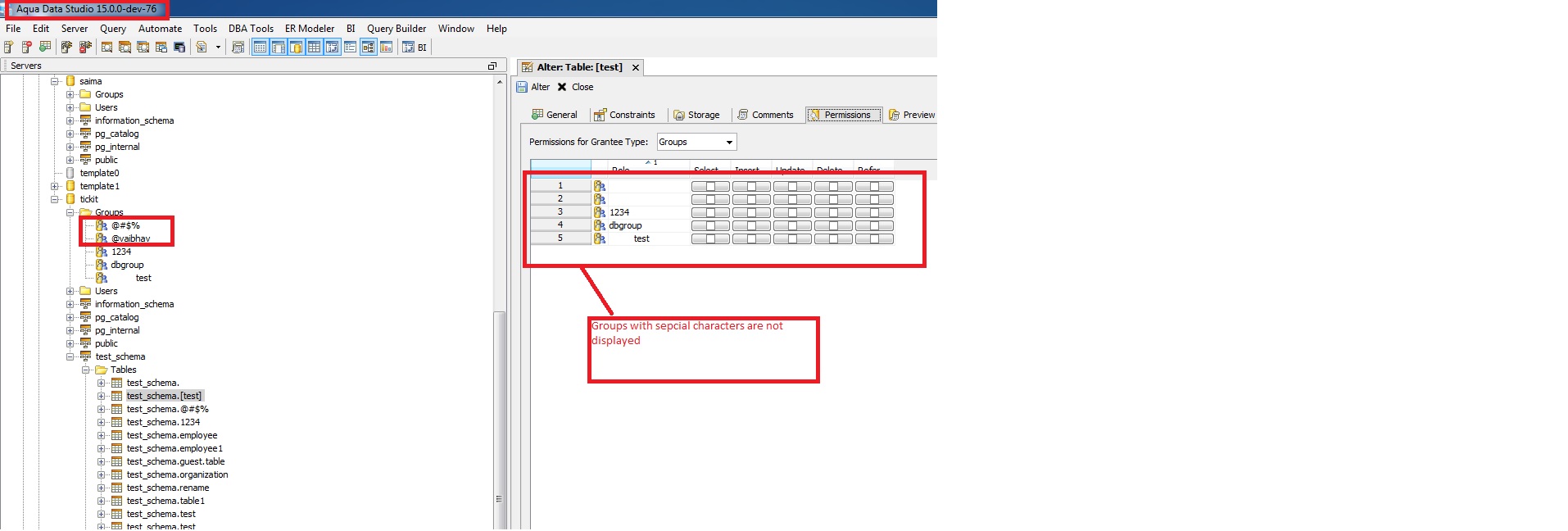Collapse the saima database node
The image size is (1568, 531).
(55, 81)
